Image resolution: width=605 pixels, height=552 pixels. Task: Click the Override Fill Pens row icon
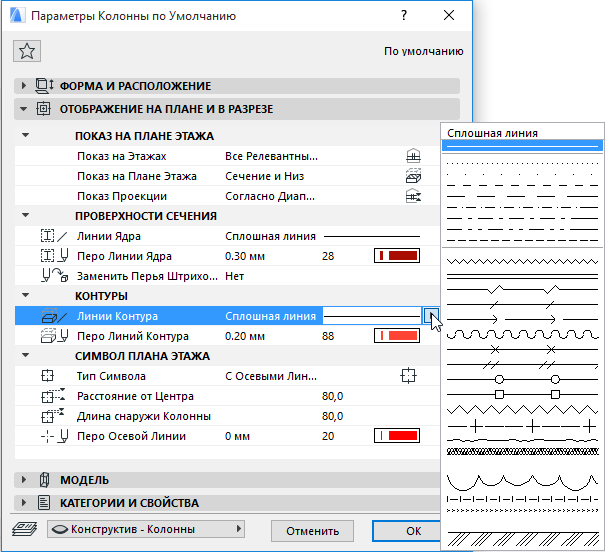click(x=54, y=276)
